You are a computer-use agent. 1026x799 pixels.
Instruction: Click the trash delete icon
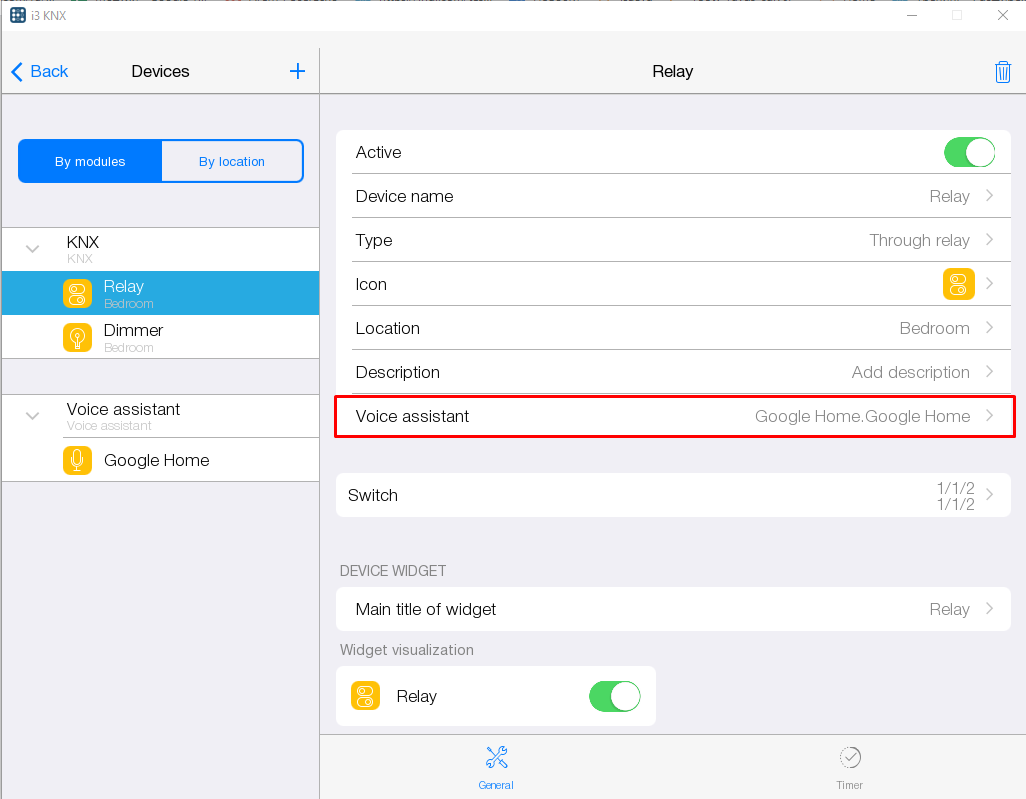(1002, 72)
